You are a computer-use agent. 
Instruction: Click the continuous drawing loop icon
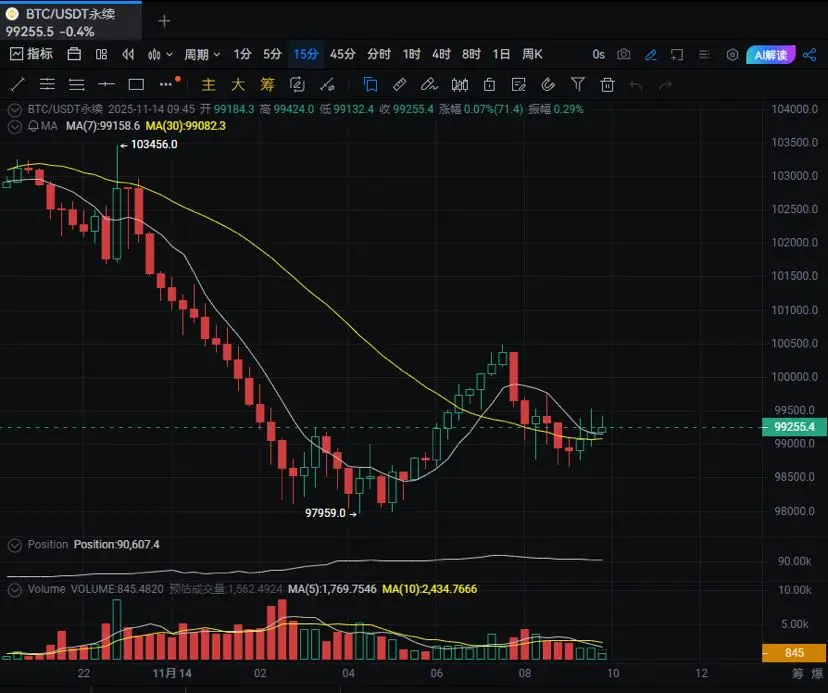(297, 85)
